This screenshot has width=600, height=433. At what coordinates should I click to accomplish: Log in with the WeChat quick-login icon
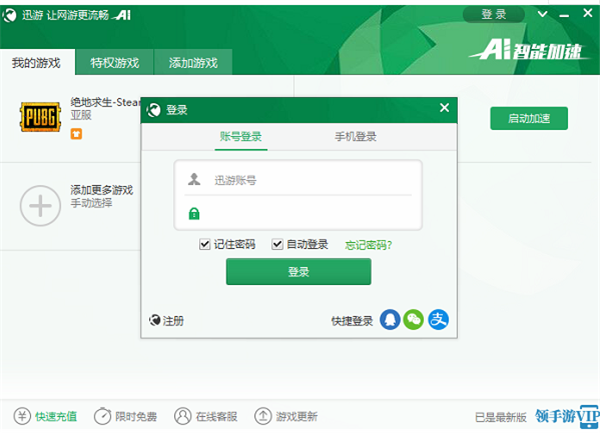click(414, 319)
